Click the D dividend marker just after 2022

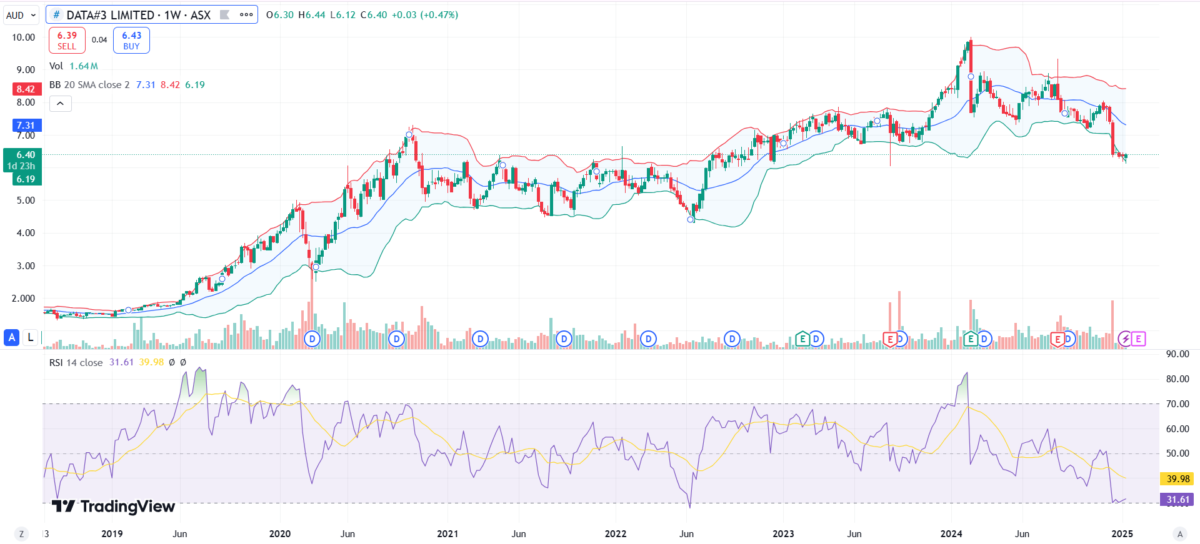click(648, 339)
